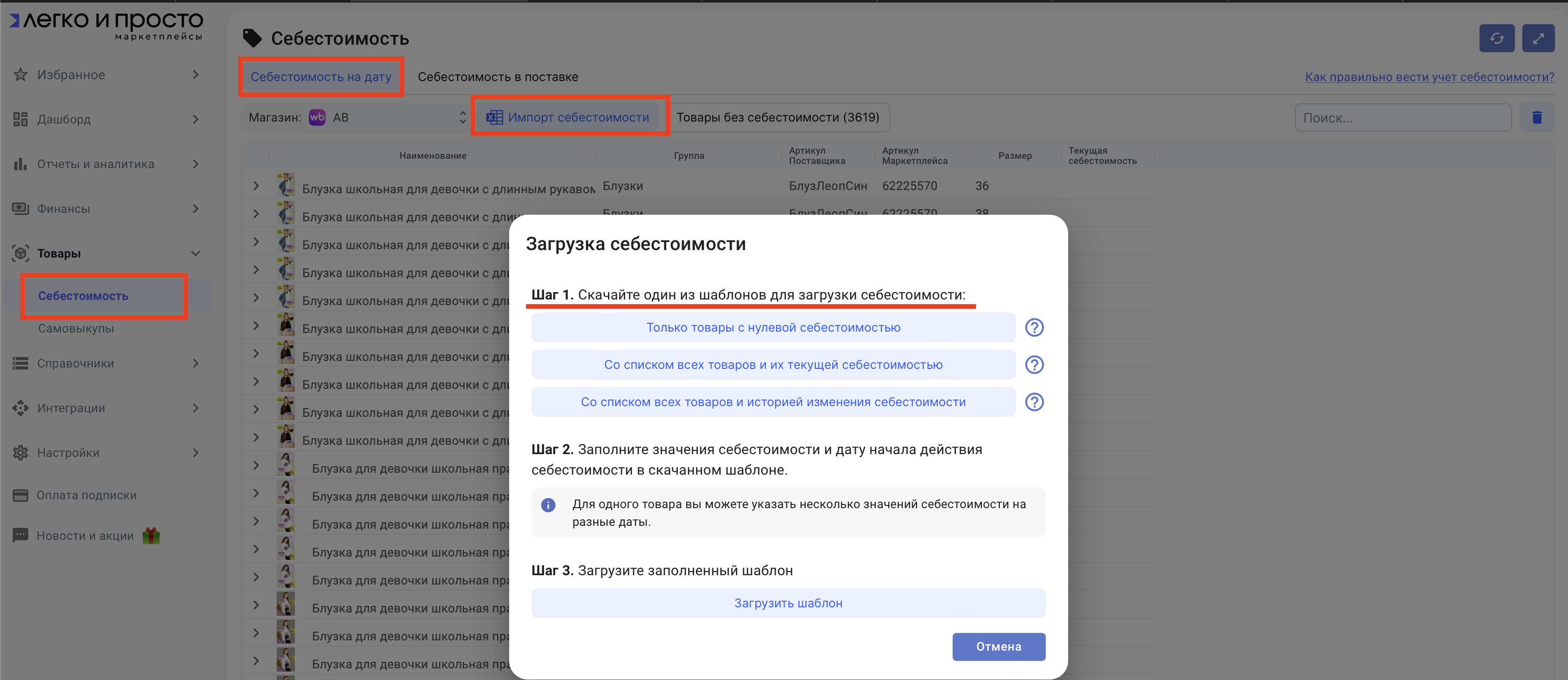Open Оплата подписки menu item
The width and height of the screenshot is (1568, 680).
click(x=86, y=495)
